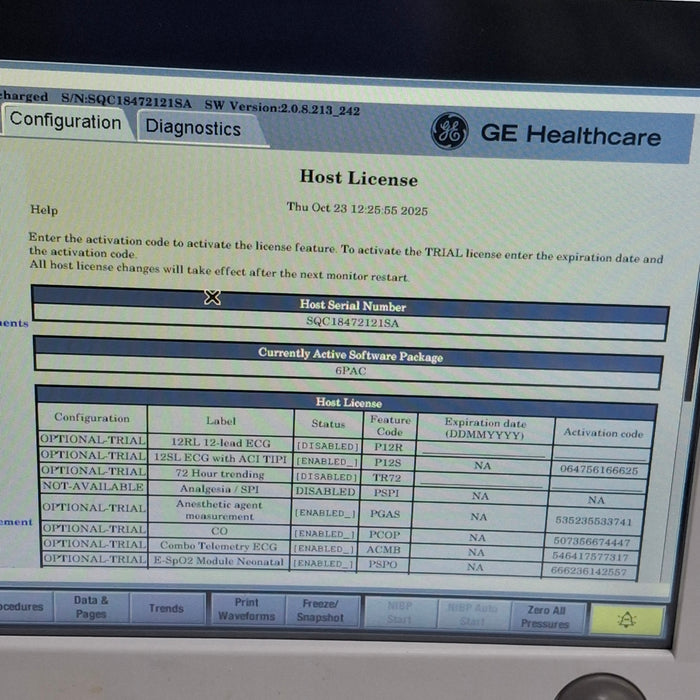Viewport: 700px width, 700px height.
Task: Click activation code field for P12R
Action: tap(601, 453)
